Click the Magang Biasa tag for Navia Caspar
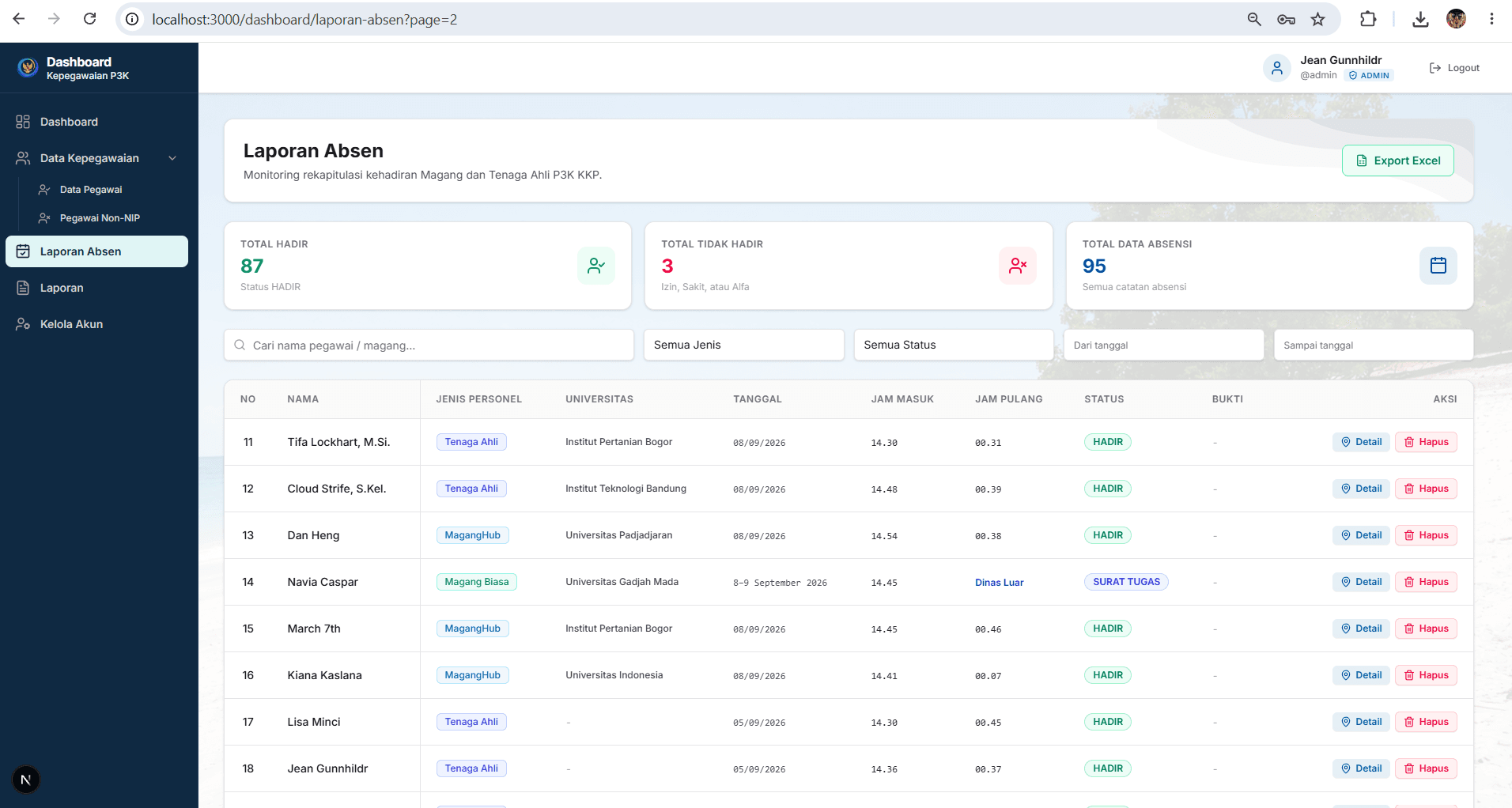The image size is (1512, 808). tap(477, 582)
